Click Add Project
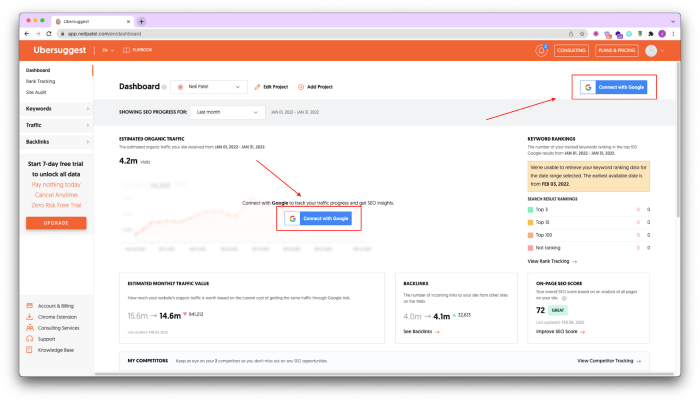Image resolution: width=700 pixels, height=402 pixels. 315,87
